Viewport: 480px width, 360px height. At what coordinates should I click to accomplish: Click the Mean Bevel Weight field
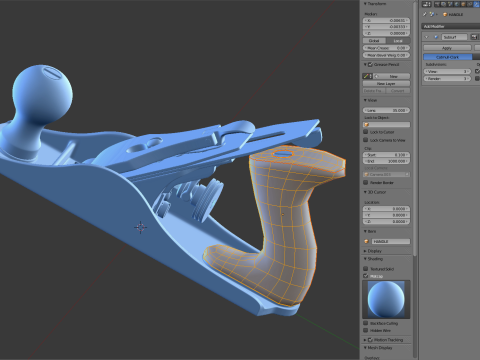tap(386, 55)
